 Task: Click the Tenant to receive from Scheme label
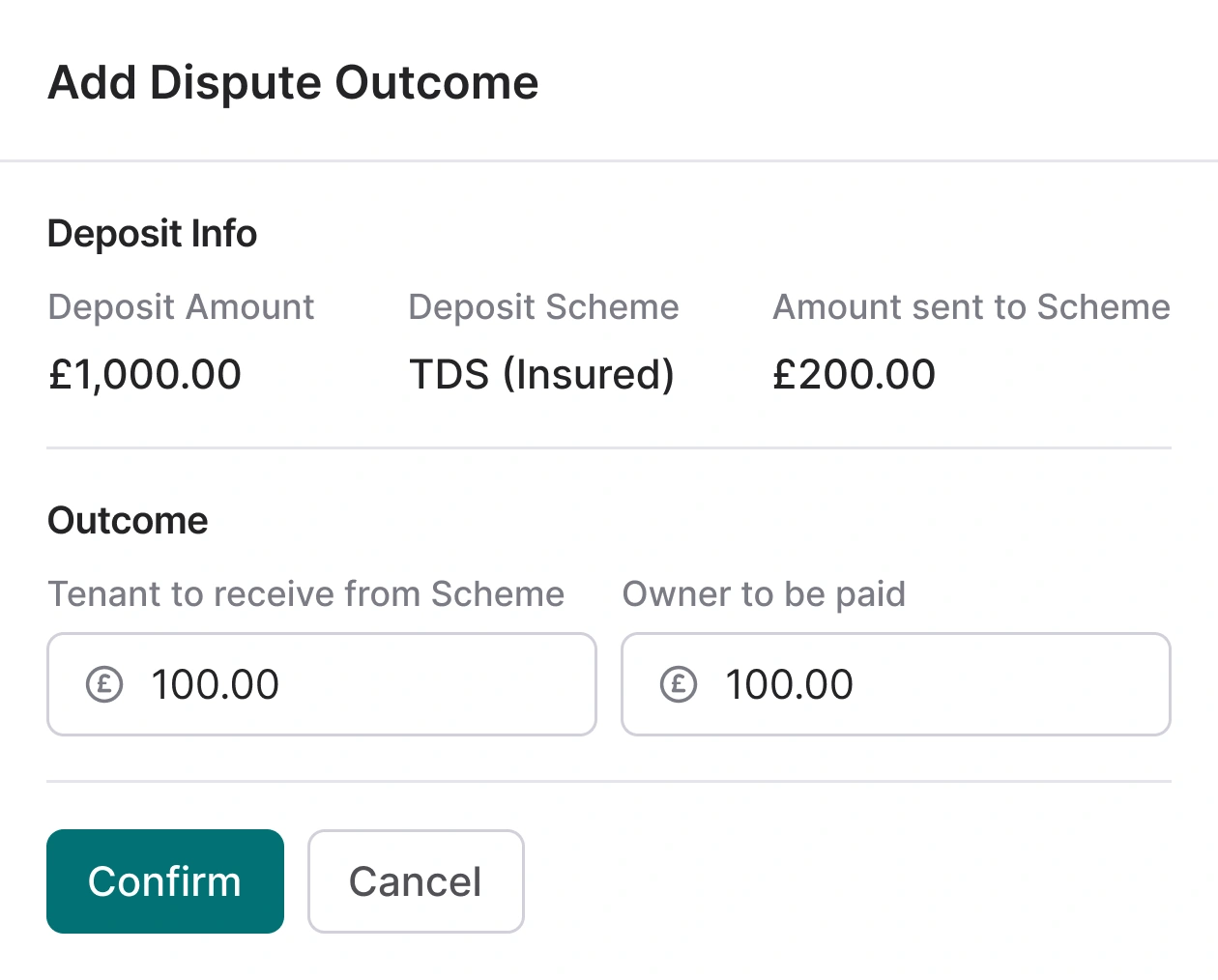tap(305, 593)
